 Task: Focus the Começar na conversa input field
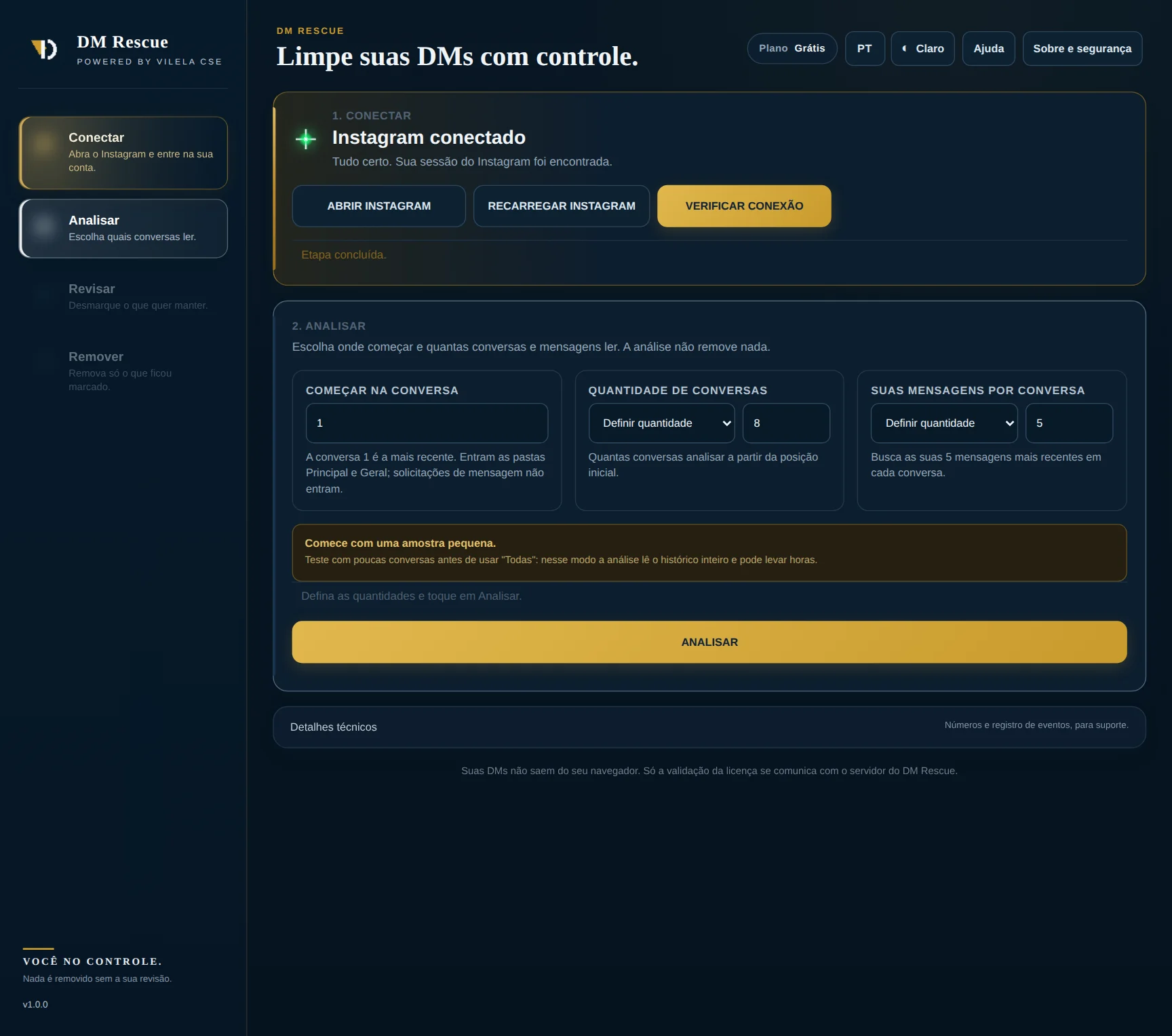click(427, 423)
